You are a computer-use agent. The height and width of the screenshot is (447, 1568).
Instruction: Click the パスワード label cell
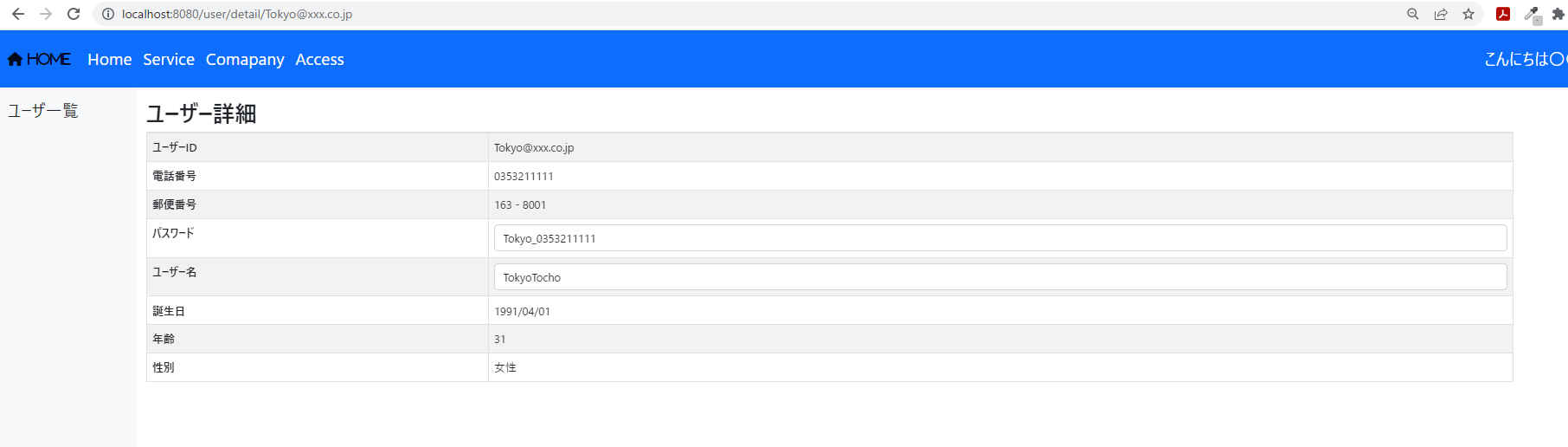(x=318, y=238)
